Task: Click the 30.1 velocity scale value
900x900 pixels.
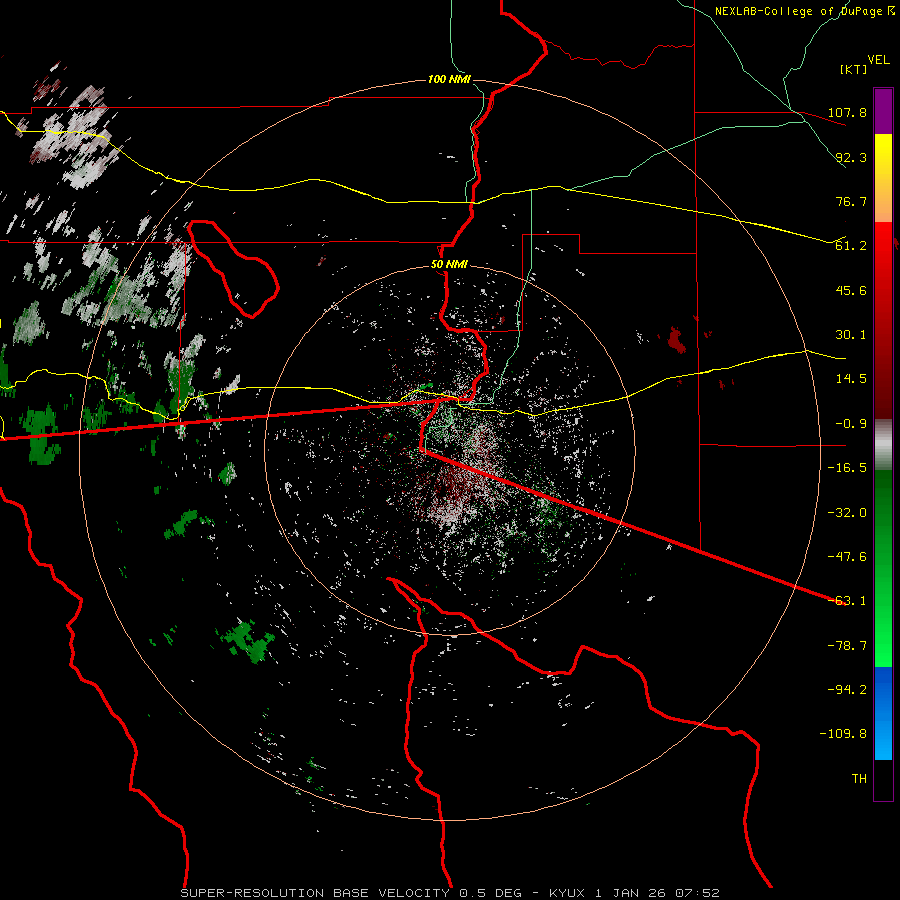Action: click(851, 335)
